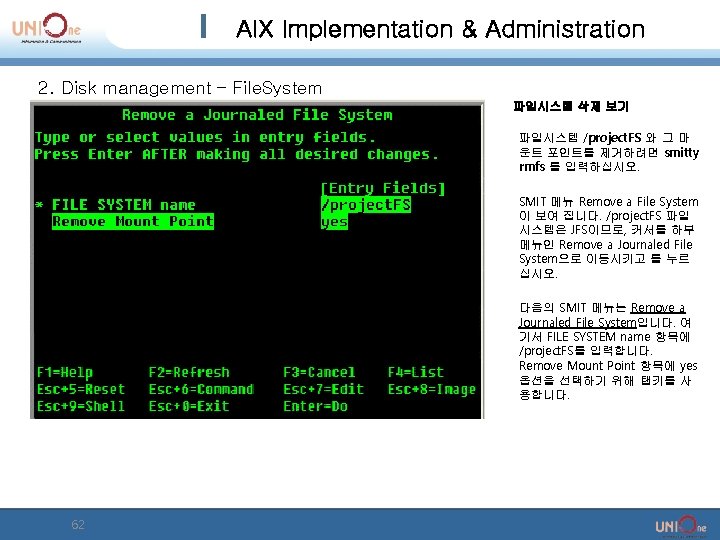
Task: Click the 2. Disk management - FileSystem subtitle
Action: pyautogui.click(x=180, y=88)
